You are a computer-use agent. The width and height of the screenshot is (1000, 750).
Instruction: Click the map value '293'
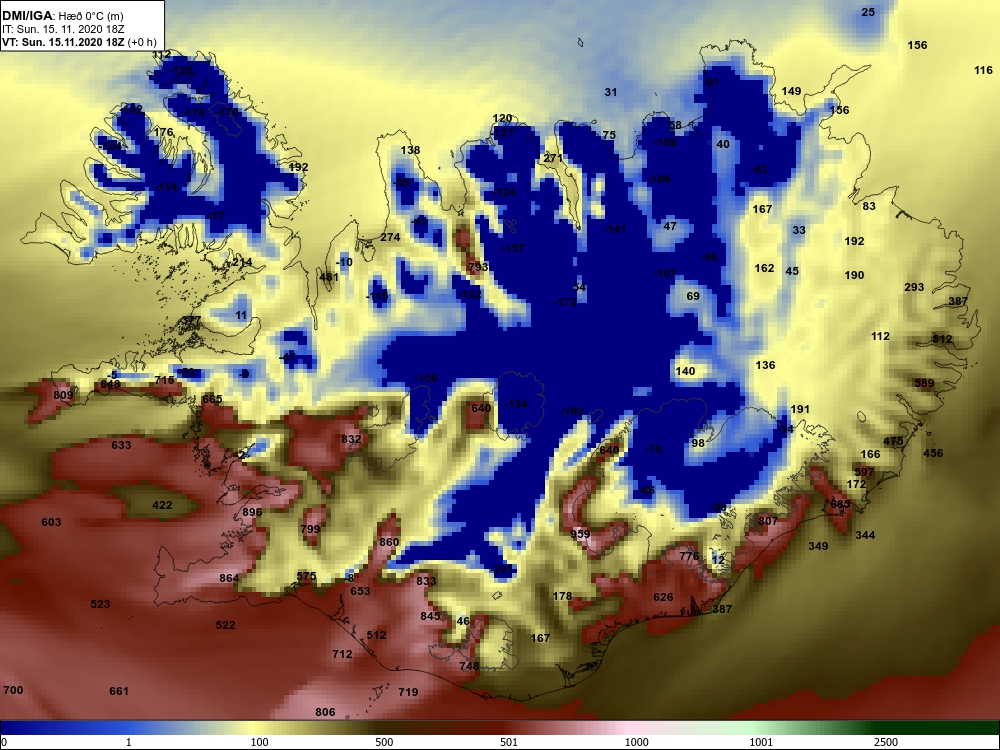tap(914, 288)
